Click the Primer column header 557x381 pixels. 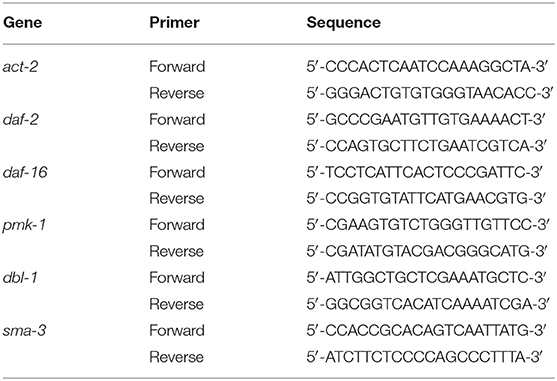(x=174, y=23)
